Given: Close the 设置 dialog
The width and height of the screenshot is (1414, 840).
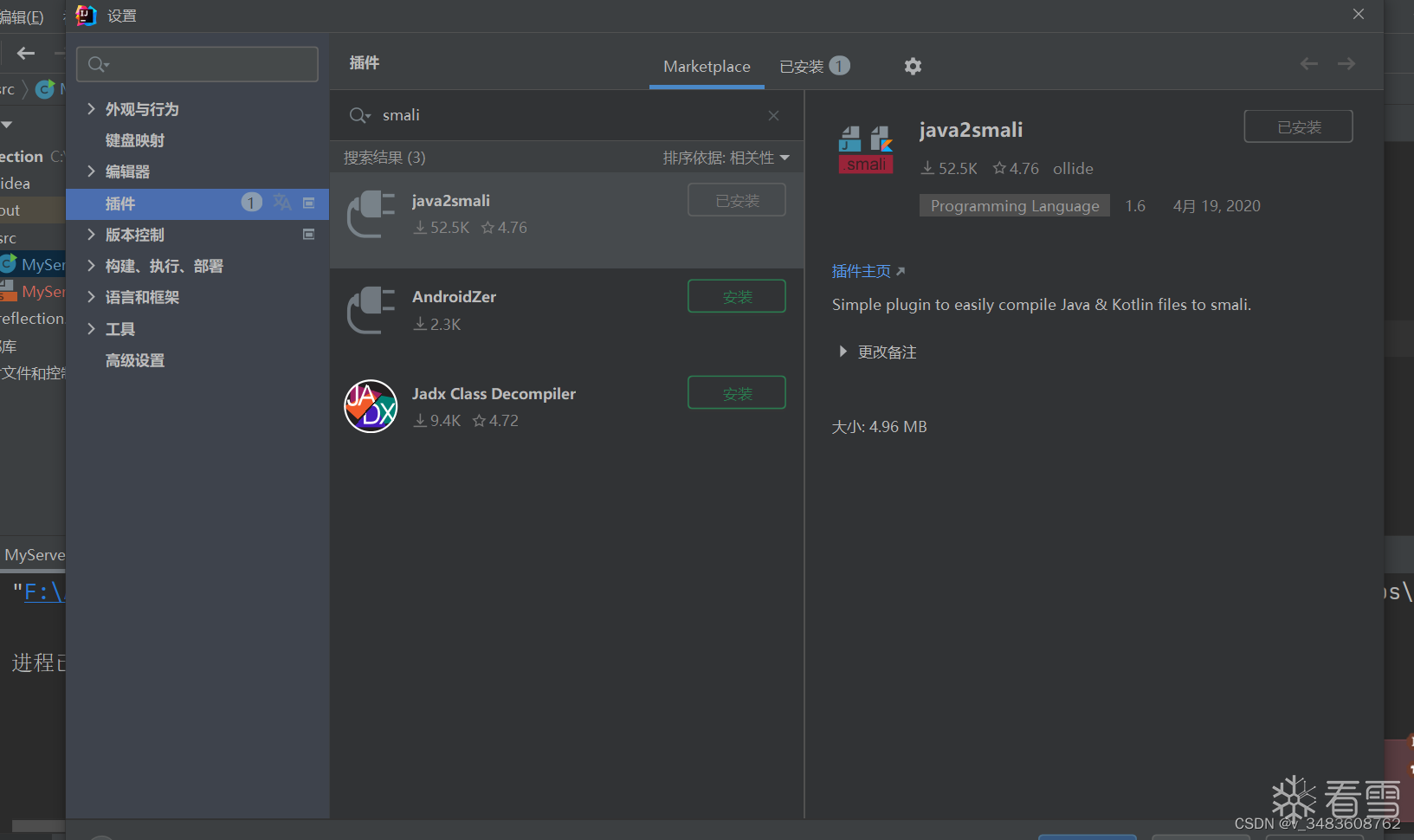Looking at the screenshot, I should pos(1359,14).
